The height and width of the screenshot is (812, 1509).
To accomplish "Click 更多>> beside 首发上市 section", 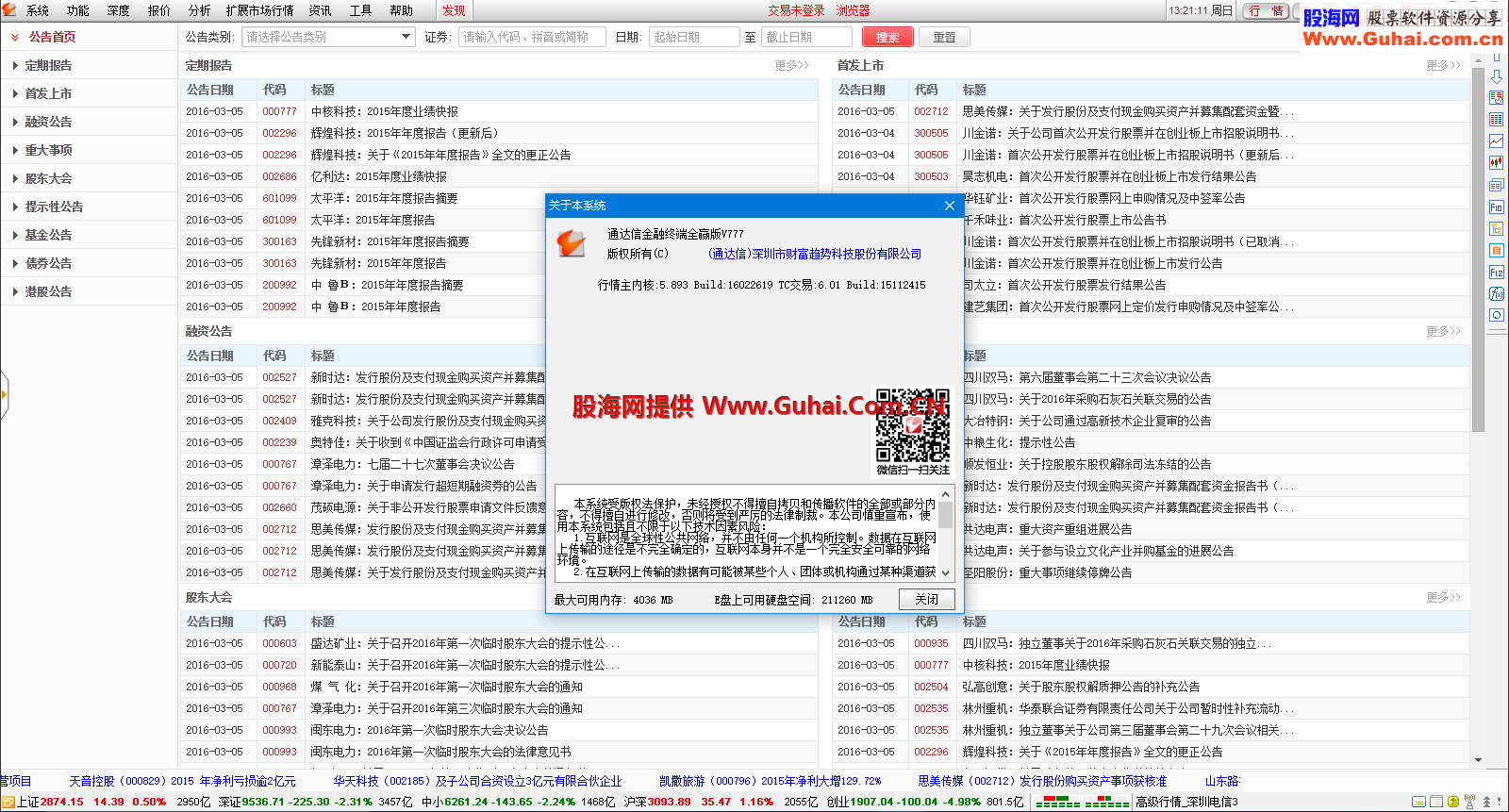I will pos(1443,65).
